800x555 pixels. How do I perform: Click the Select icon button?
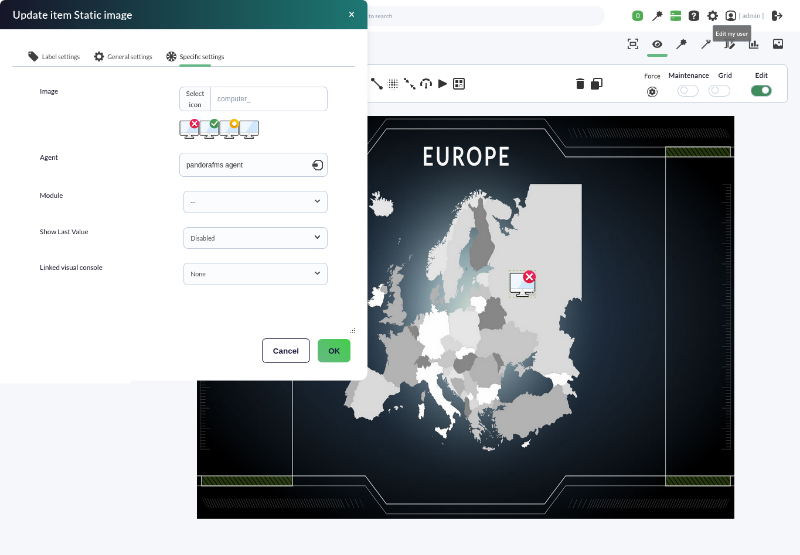tap(195, 99)
